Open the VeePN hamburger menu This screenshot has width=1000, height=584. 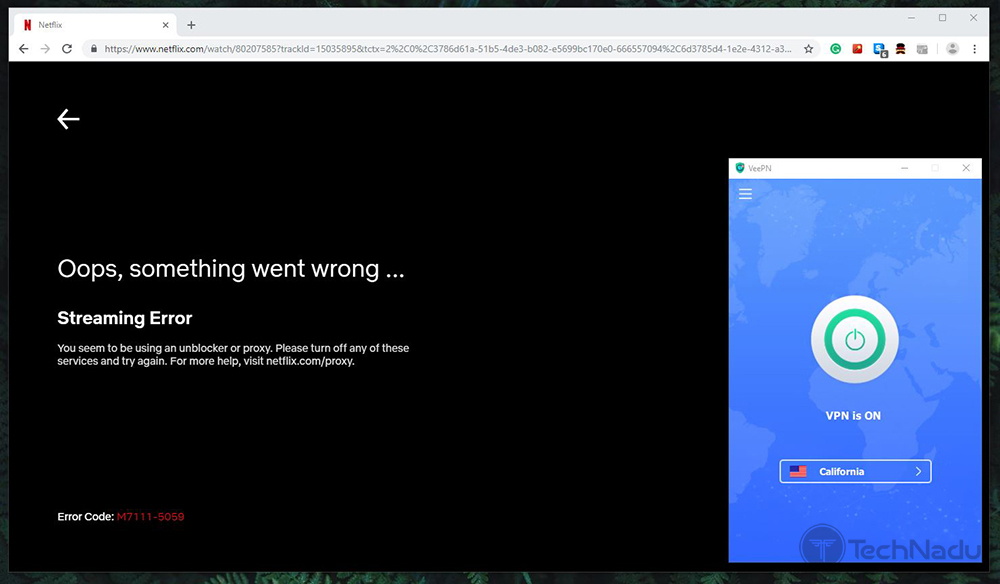pyautogui.click(x=745, y=194)
